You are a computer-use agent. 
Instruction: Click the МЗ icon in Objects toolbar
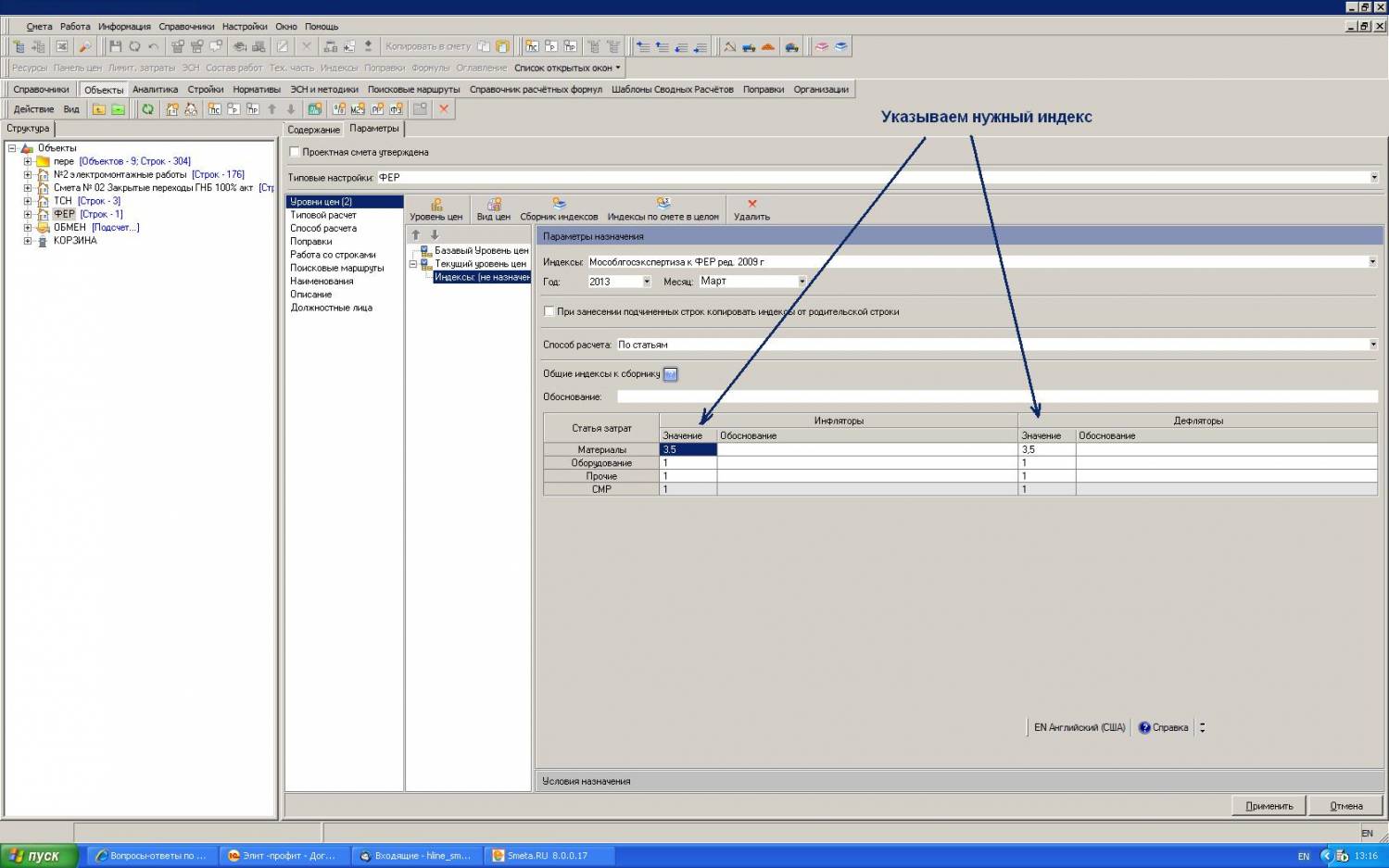pos(358,109)
